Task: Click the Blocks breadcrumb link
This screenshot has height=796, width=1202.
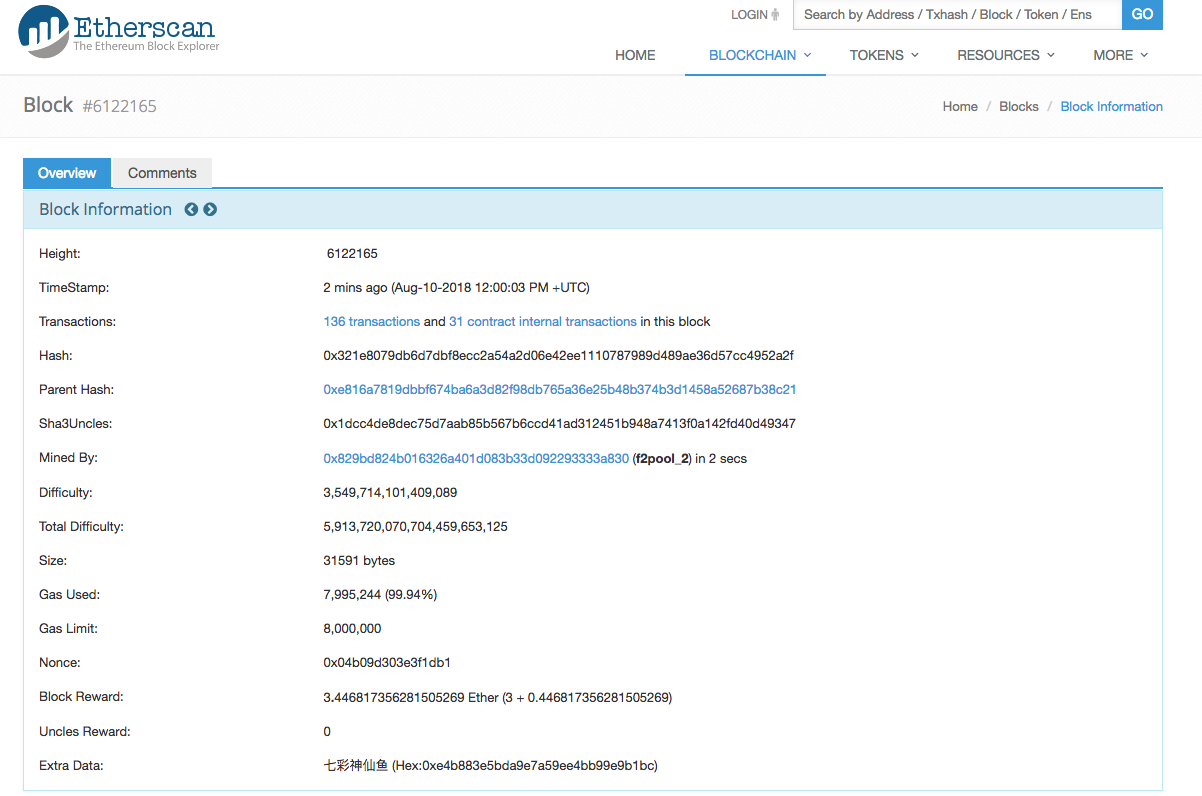Action: 1018,107
